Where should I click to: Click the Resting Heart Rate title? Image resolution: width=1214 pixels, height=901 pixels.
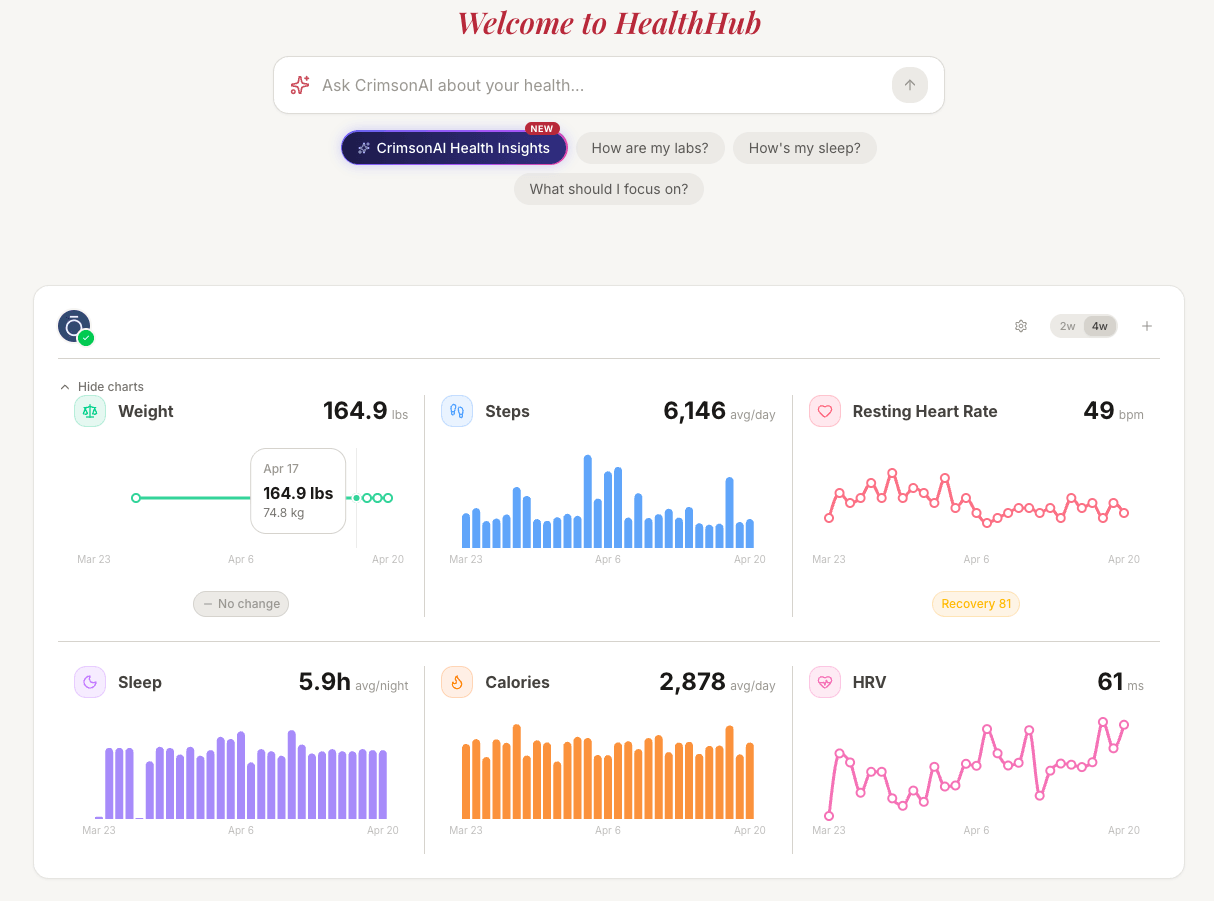(x=925, y=411)
